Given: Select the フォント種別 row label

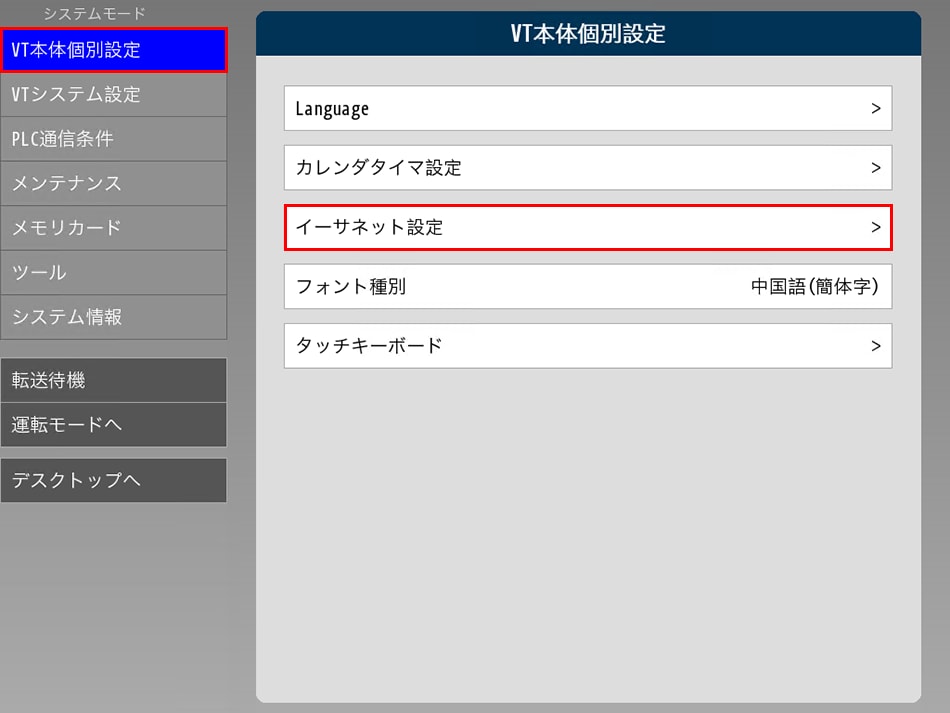Looking at the screenshot, I should [x=350, y=287].
